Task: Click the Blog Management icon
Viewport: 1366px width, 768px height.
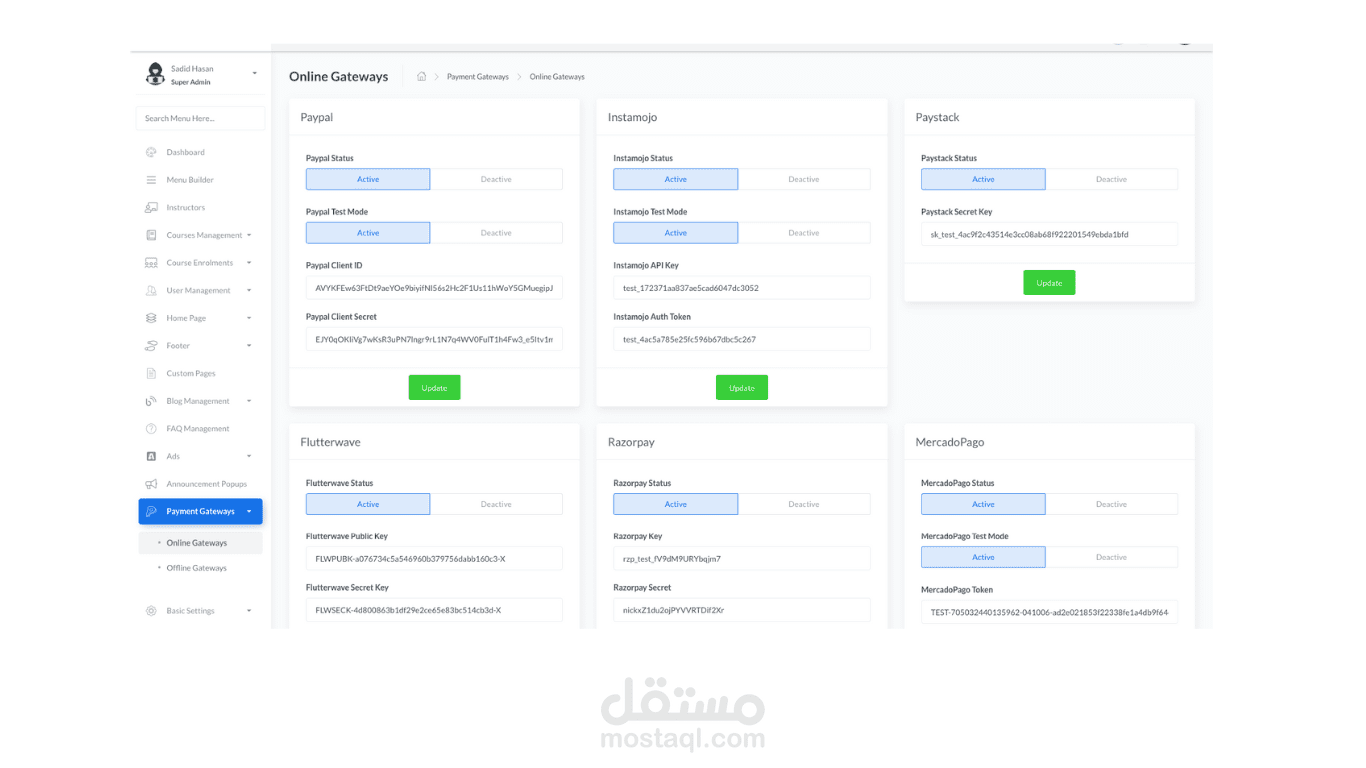Action: pos(151,401)
